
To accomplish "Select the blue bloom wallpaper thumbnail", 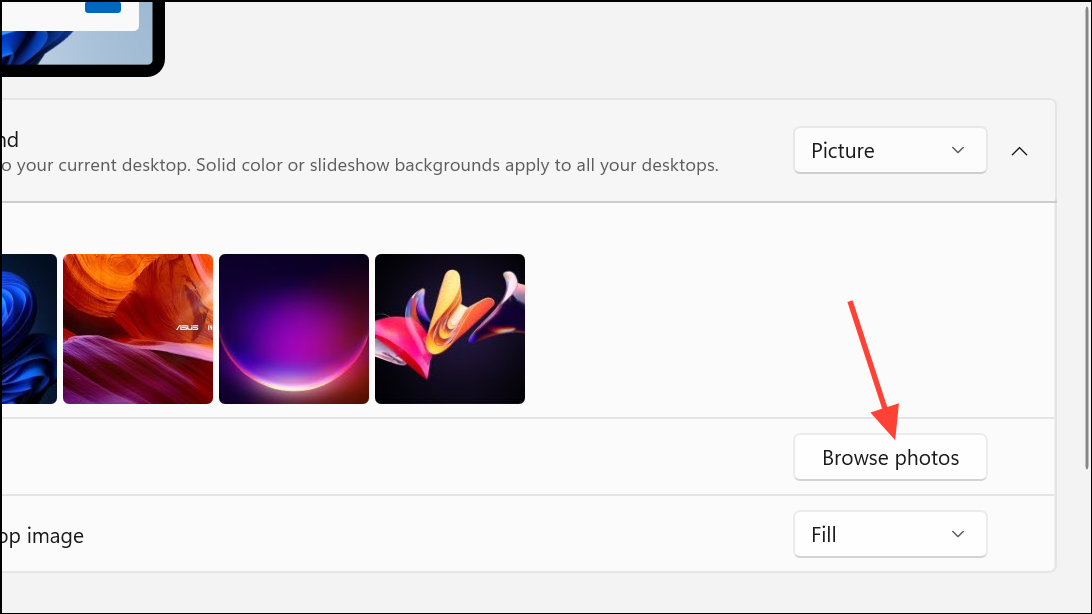I will pos(27,329).
